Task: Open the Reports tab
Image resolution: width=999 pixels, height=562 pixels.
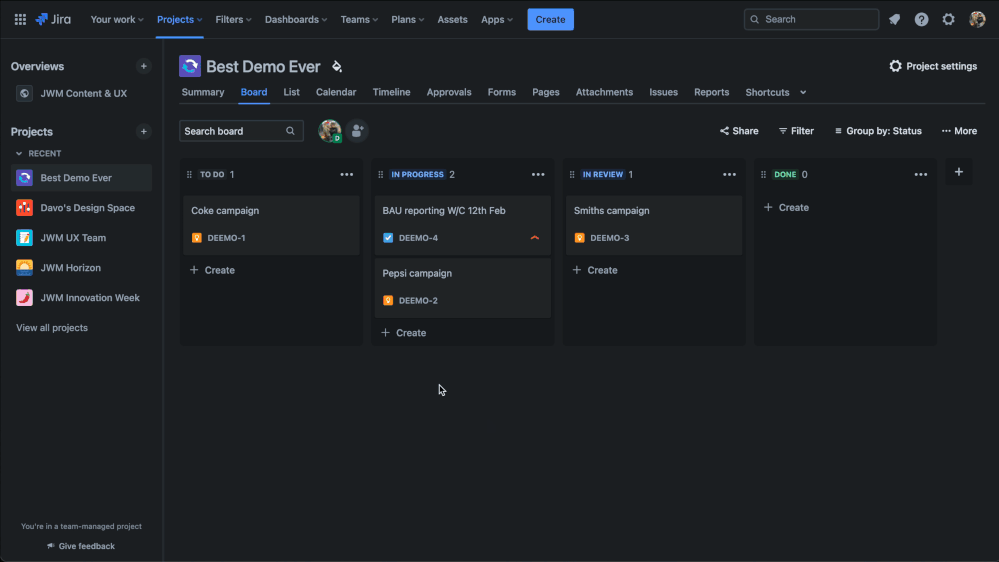Action: click(x=711, y=92)
